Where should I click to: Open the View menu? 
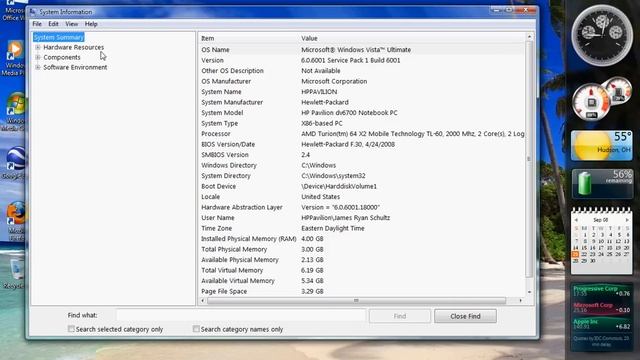(71, 24)
